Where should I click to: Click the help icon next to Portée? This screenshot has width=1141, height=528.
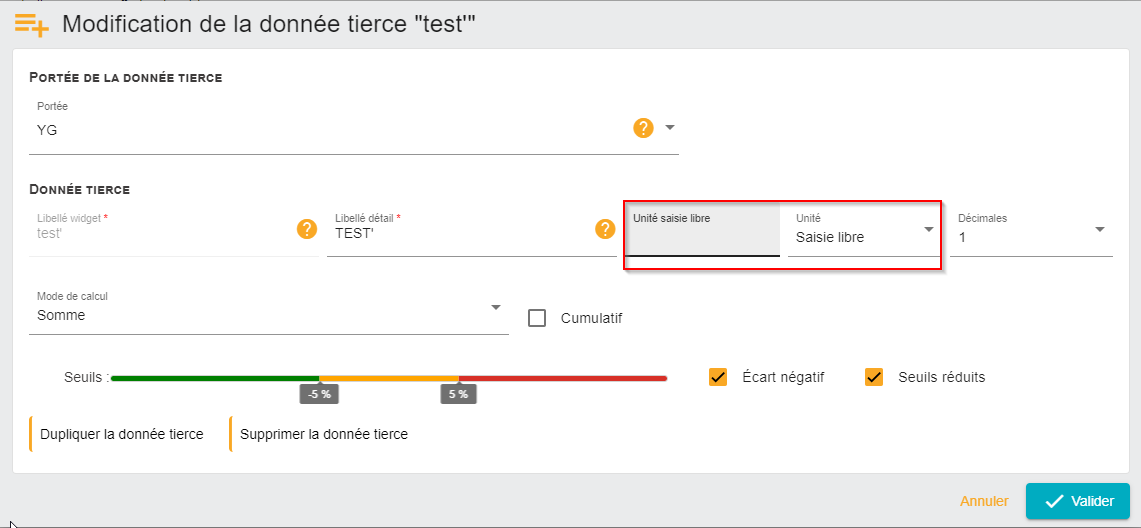click(643, 128)
